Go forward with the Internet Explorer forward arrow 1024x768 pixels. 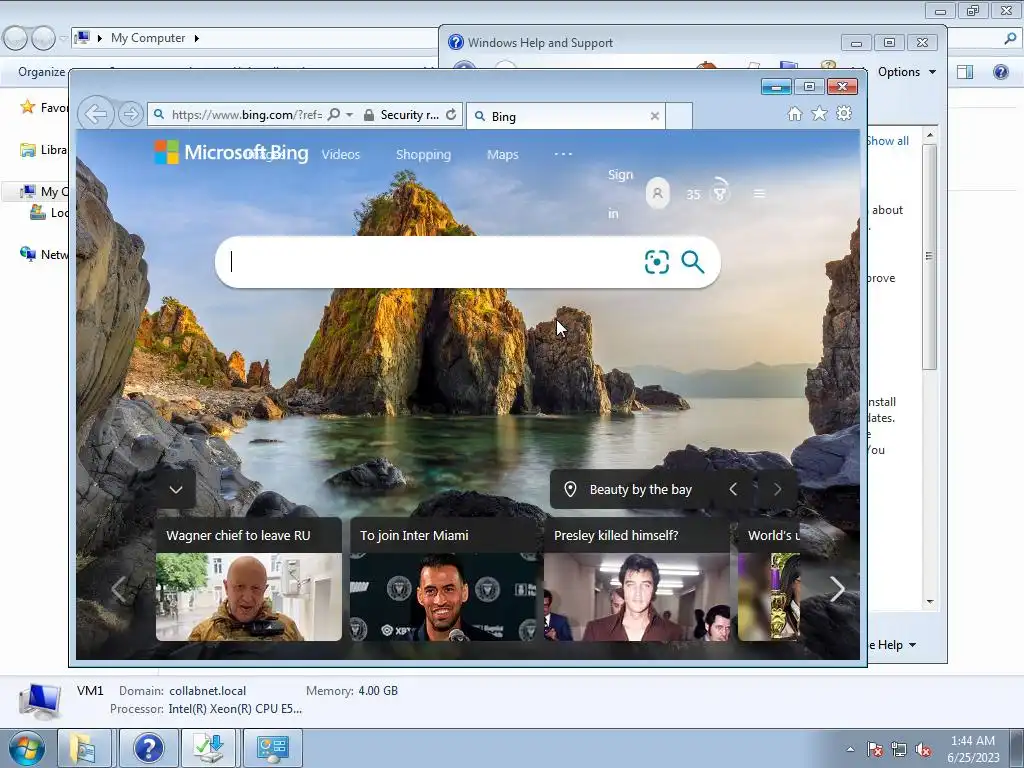[131, 114]
